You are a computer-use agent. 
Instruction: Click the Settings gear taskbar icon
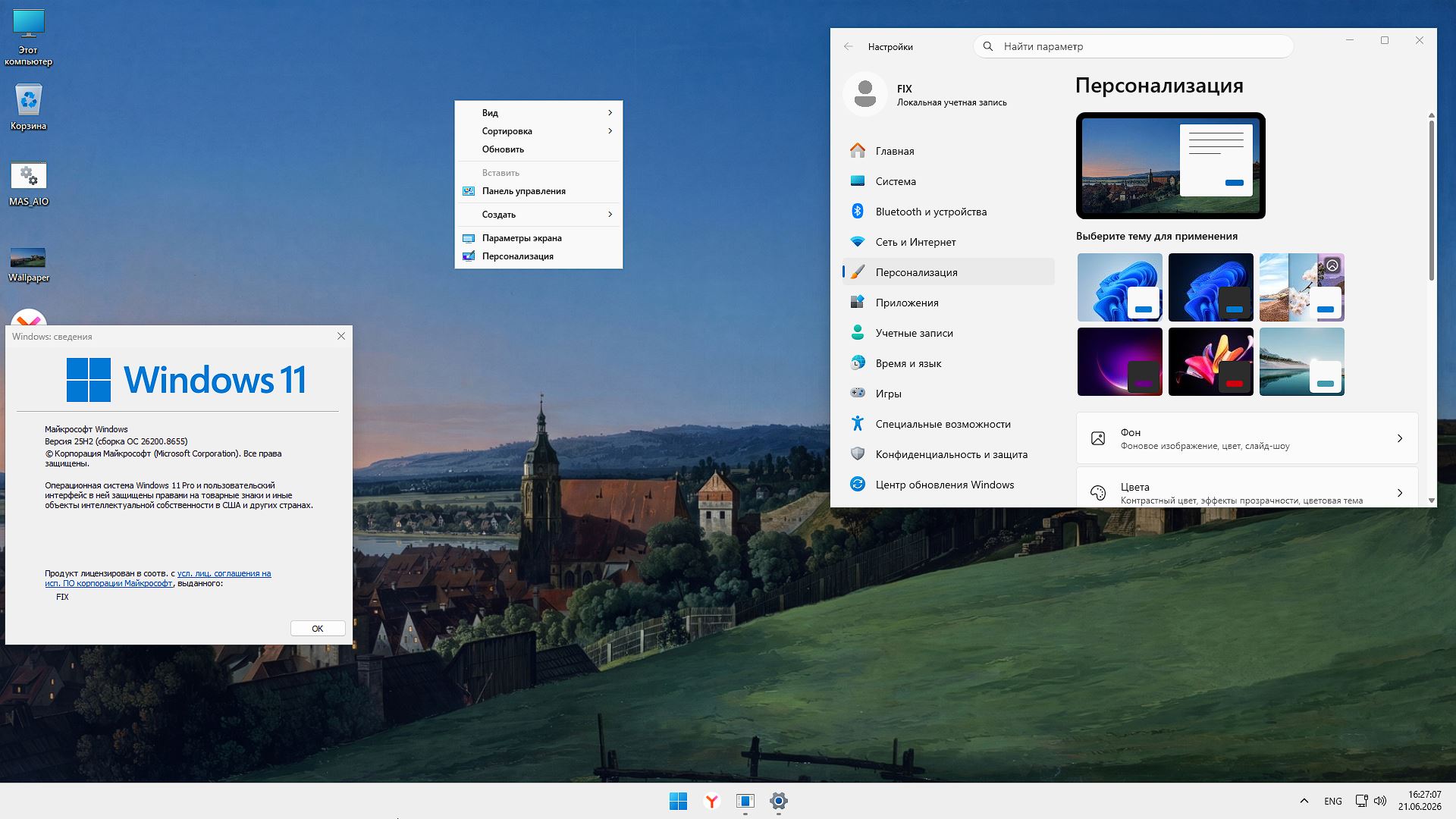click(779, 801)
